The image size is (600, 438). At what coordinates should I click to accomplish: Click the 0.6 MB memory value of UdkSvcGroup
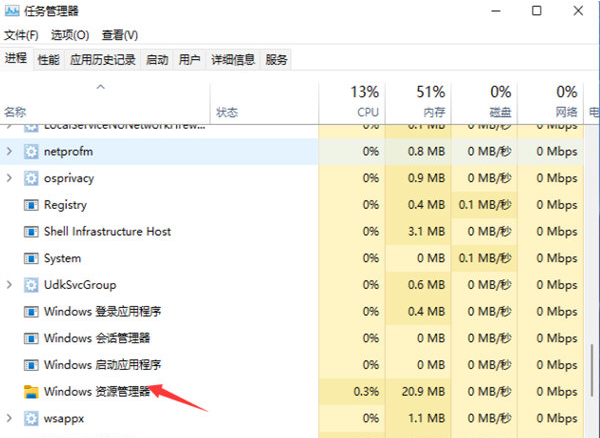[x=426, y=285]
